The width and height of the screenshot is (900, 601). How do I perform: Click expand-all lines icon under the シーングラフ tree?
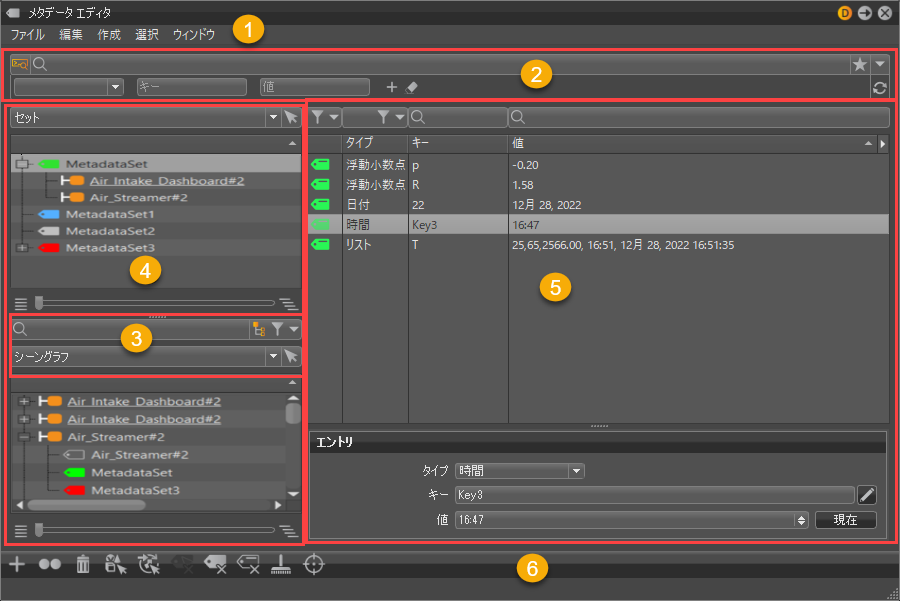288,531
